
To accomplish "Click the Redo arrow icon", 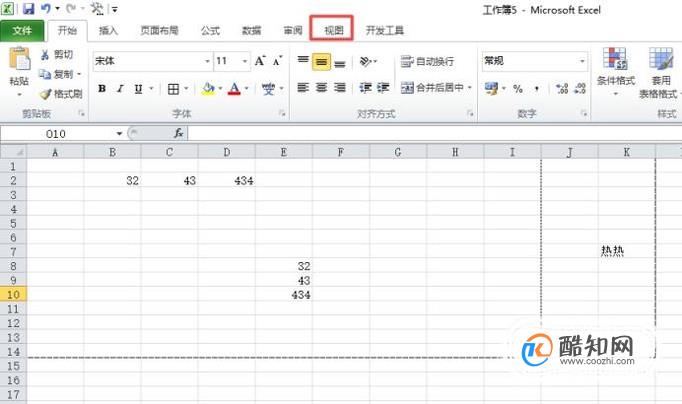I will pyautogui.click(x=71, y=9).
